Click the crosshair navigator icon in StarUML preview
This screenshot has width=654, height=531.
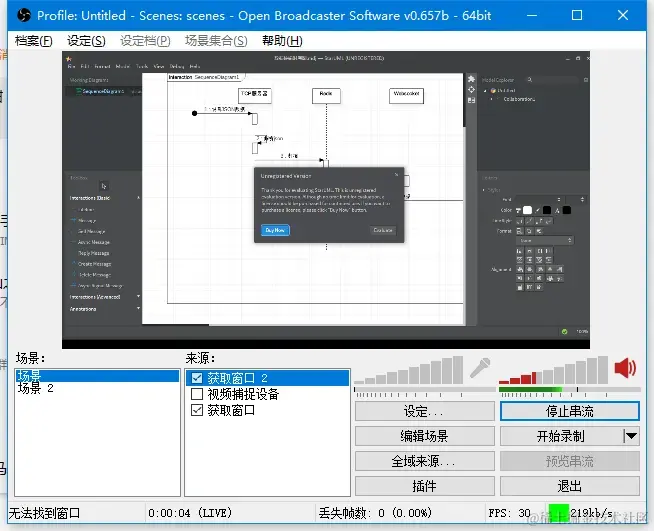[471, 90]
